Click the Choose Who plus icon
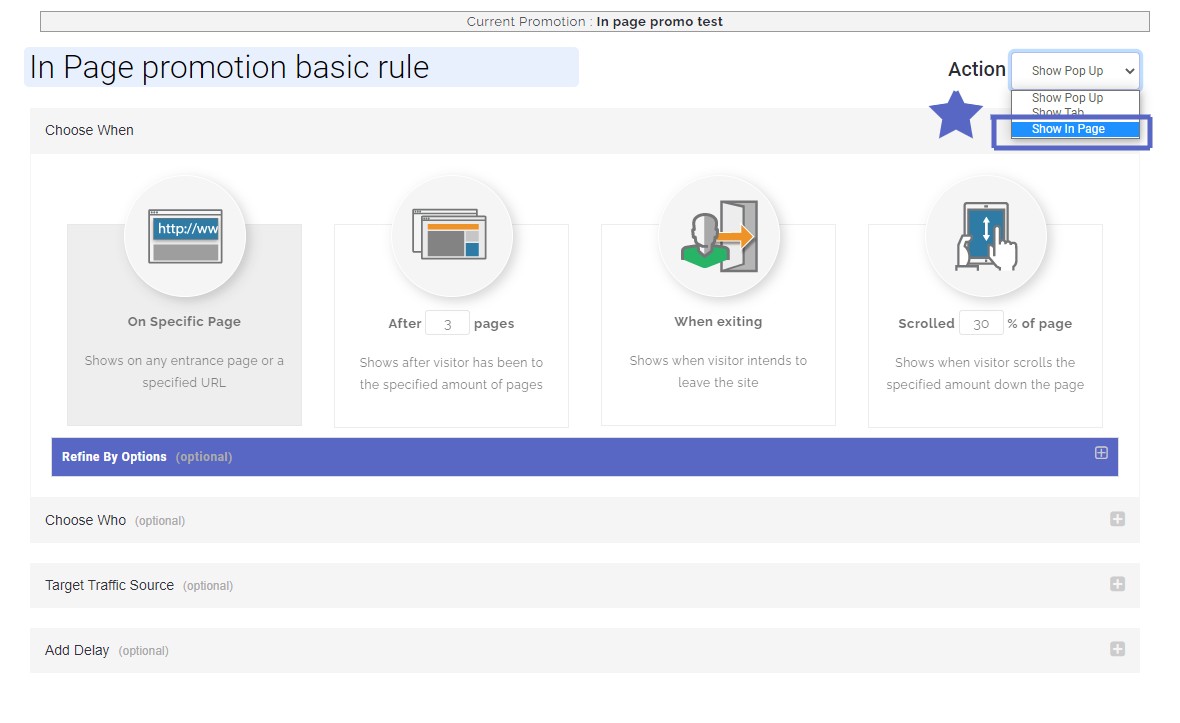The height and width of the screenshot is (723, 1180). pyautogui.click(x=1117, y=519)
